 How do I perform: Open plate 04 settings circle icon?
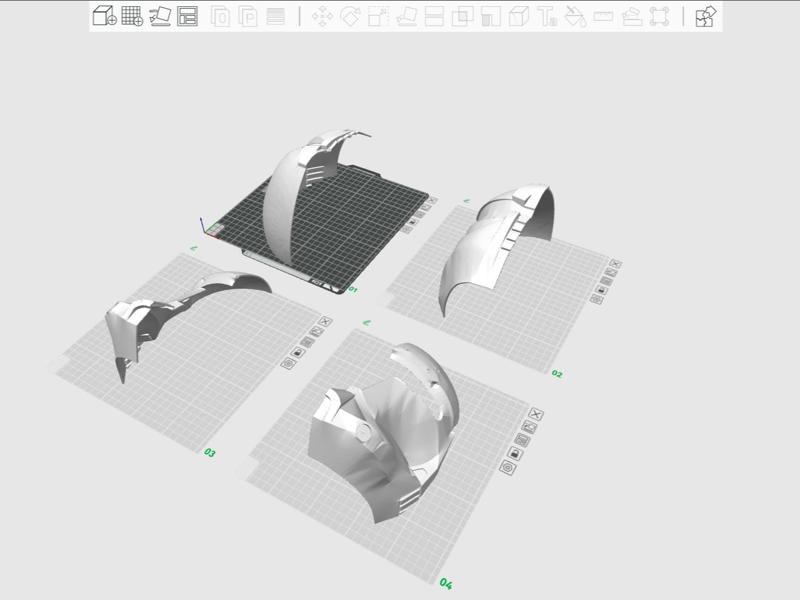(508, 467)
